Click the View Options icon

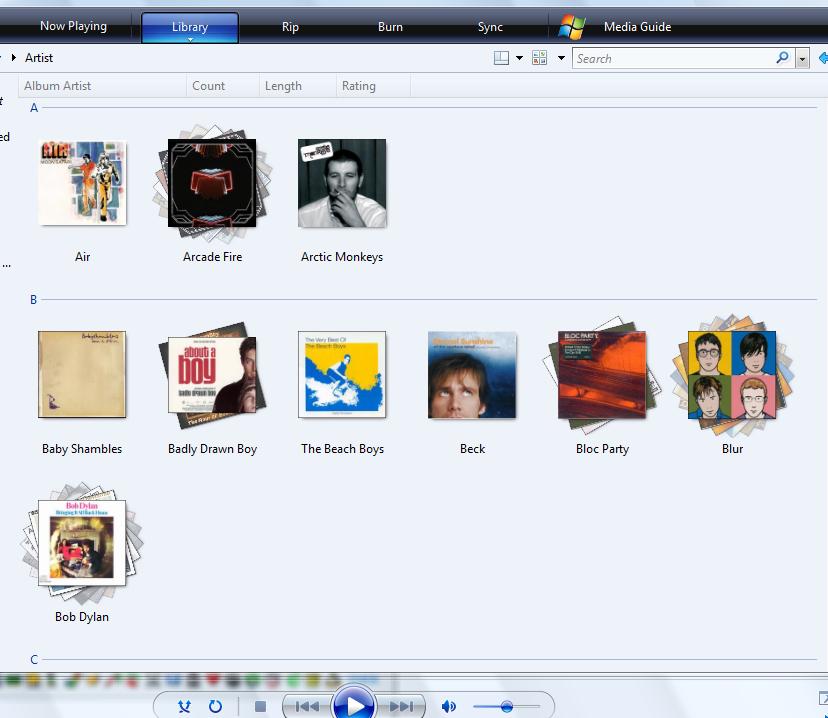tap(540, 58)
